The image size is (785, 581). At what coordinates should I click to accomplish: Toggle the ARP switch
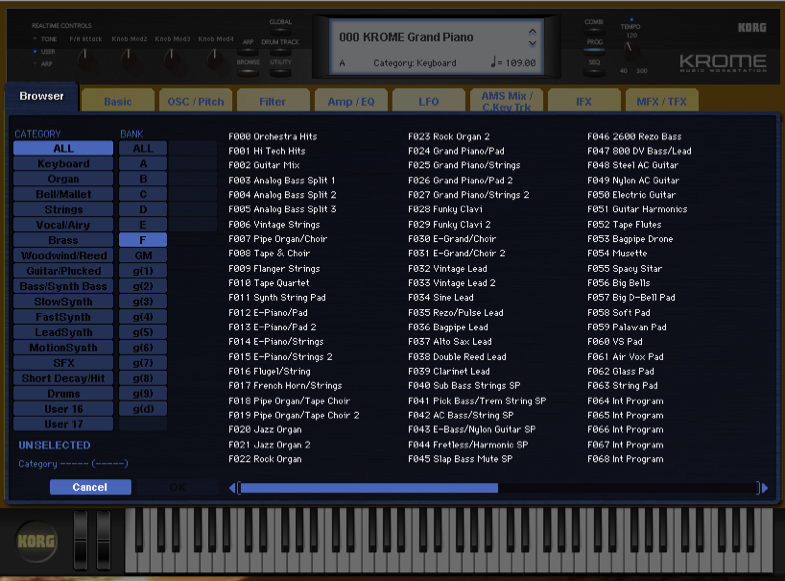pos(248,52)
